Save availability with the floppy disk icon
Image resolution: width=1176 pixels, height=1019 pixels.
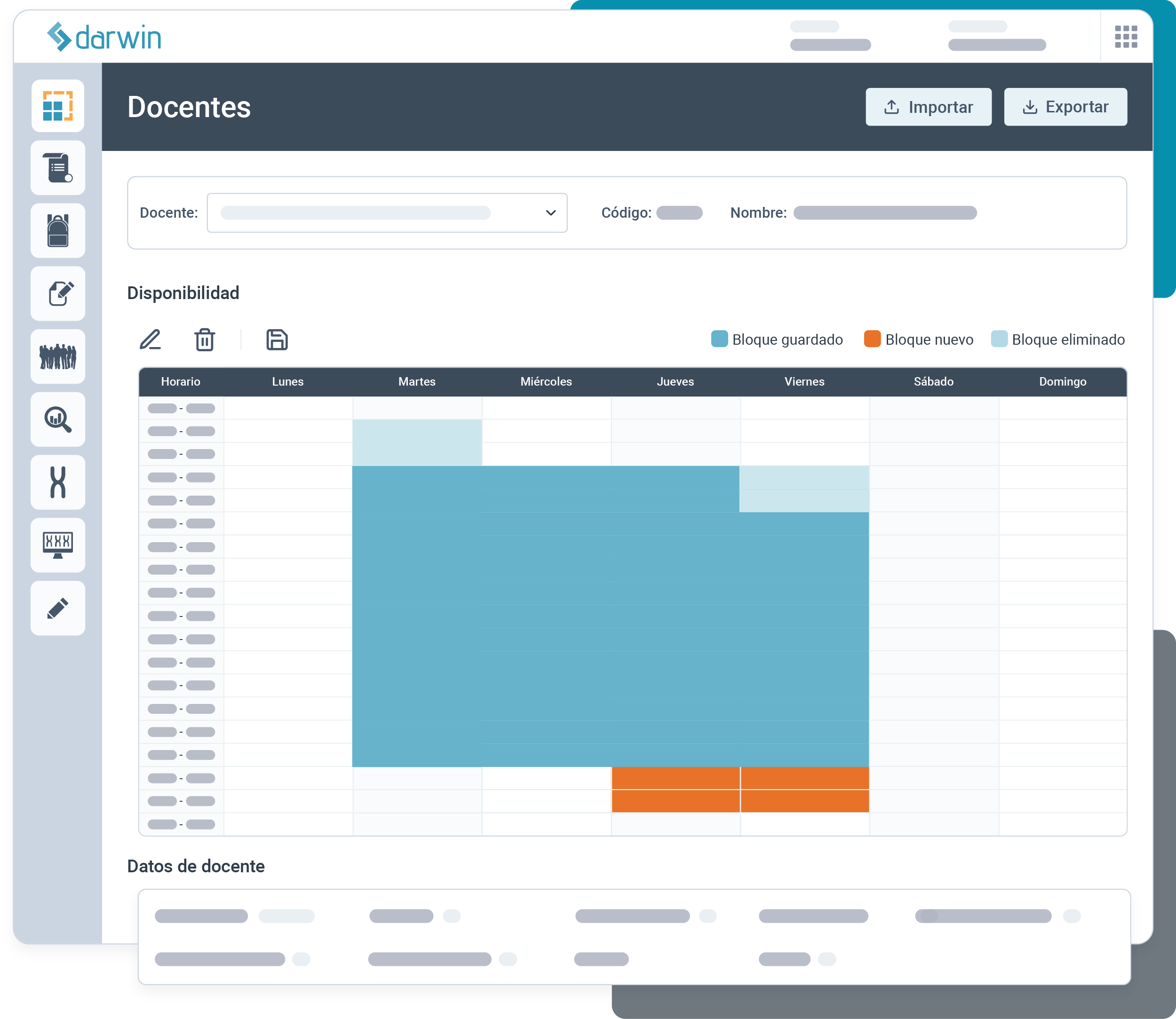pyautogui.click(x=277, y=340)
